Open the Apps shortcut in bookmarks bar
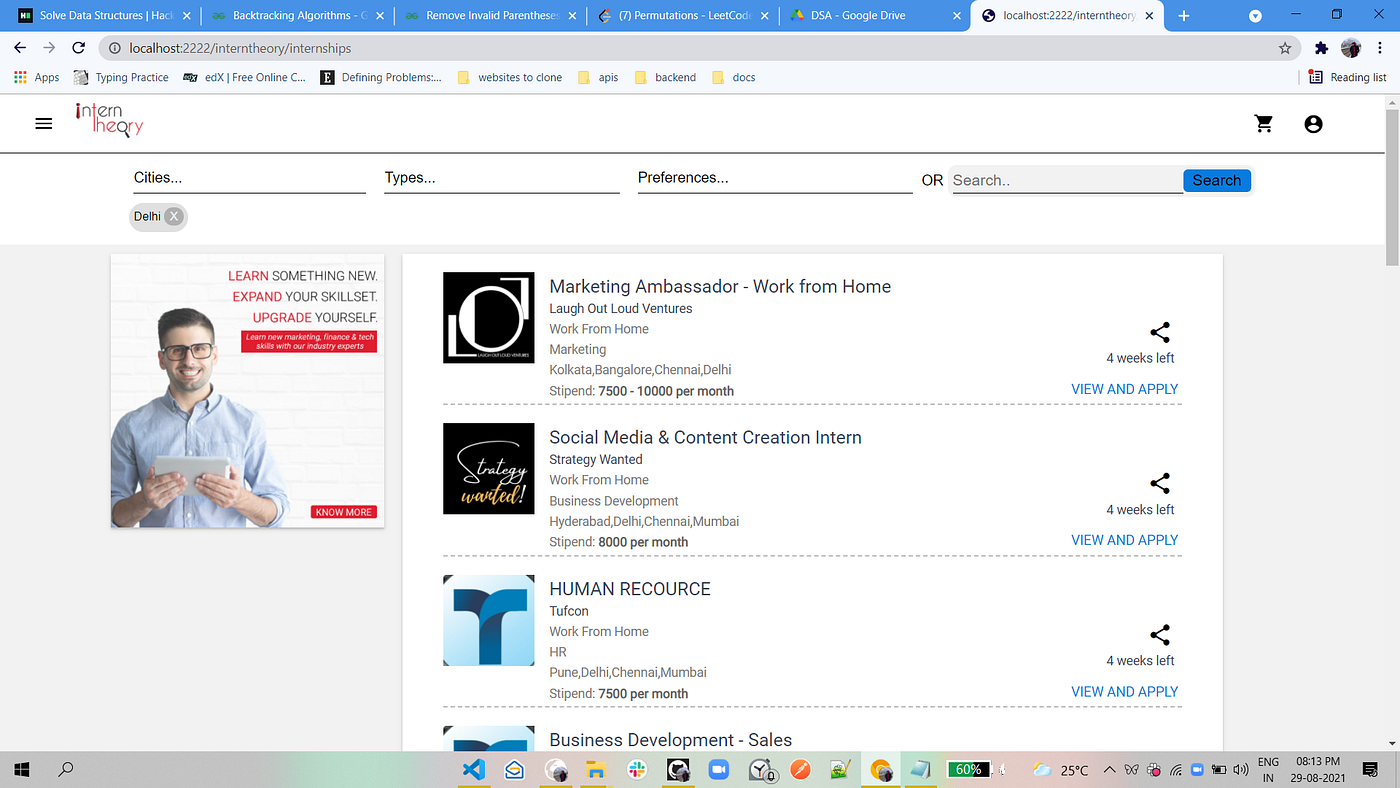This screenshot has width=1400, height=788. coord(37,77)
